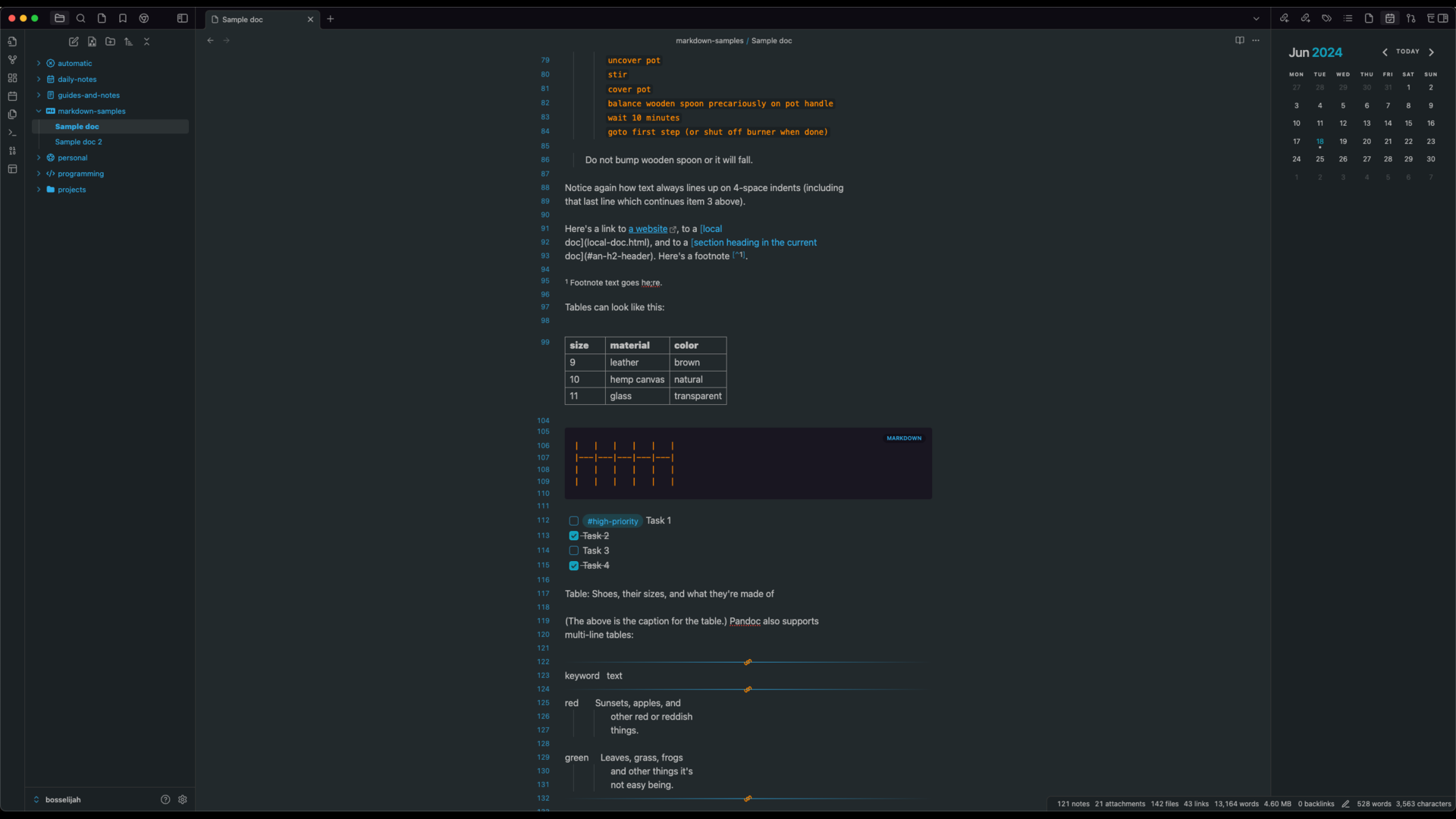Select June 18 in the calendar
Screen dimensions: 1456x819
pos(1320,142)
